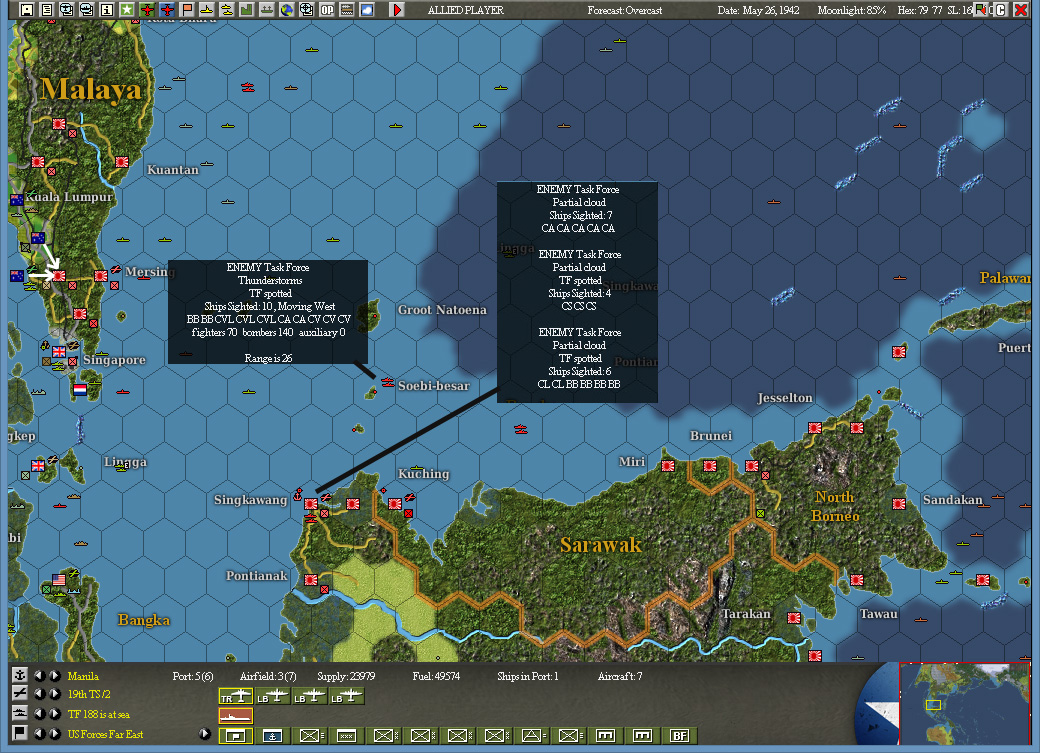Click the green ship toolbar icon
This screenshot has height=753, width=1040.
tap(266, 10)
